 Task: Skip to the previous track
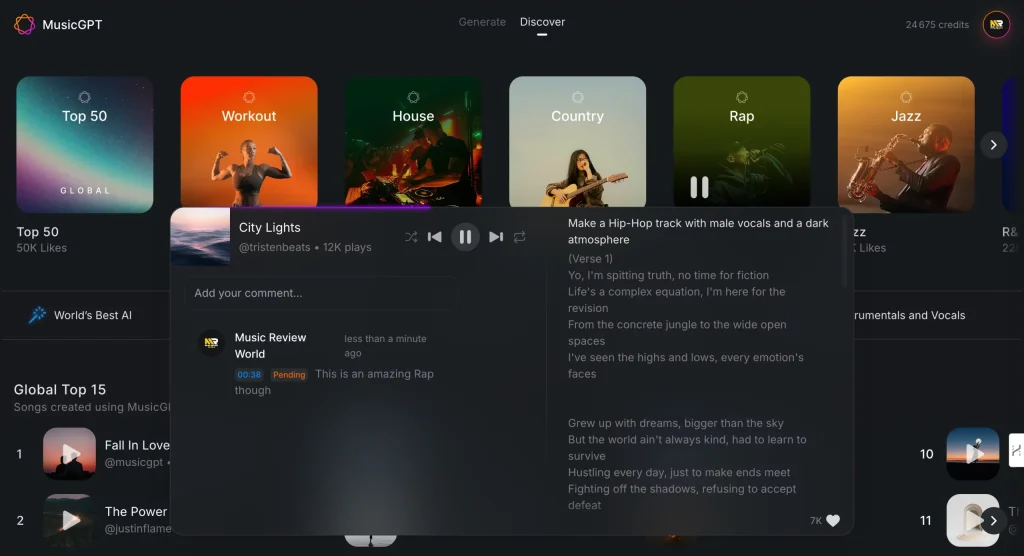[435, 237]
